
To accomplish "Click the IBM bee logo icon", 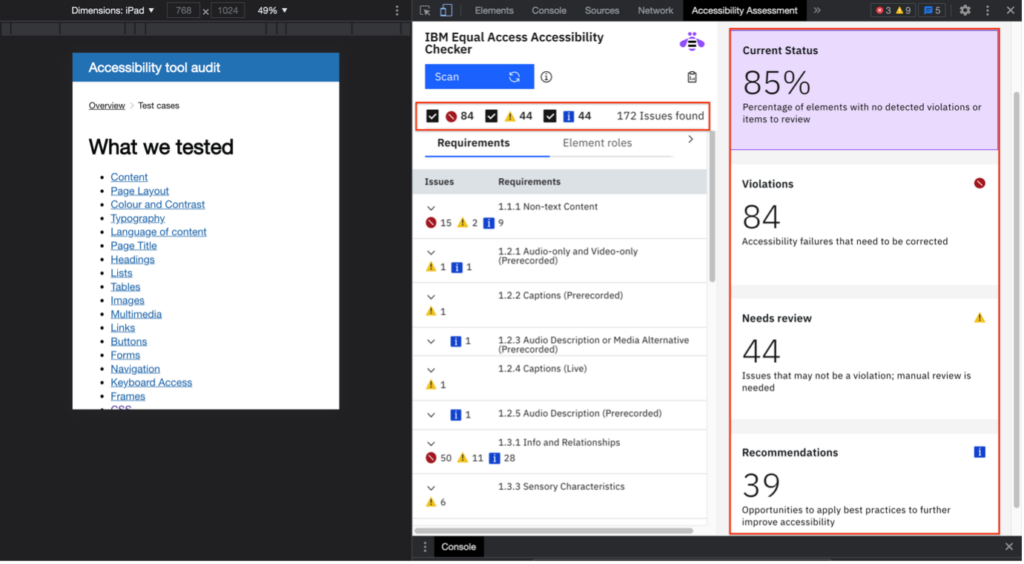I will pyautogui.click(x=692, y=42).
